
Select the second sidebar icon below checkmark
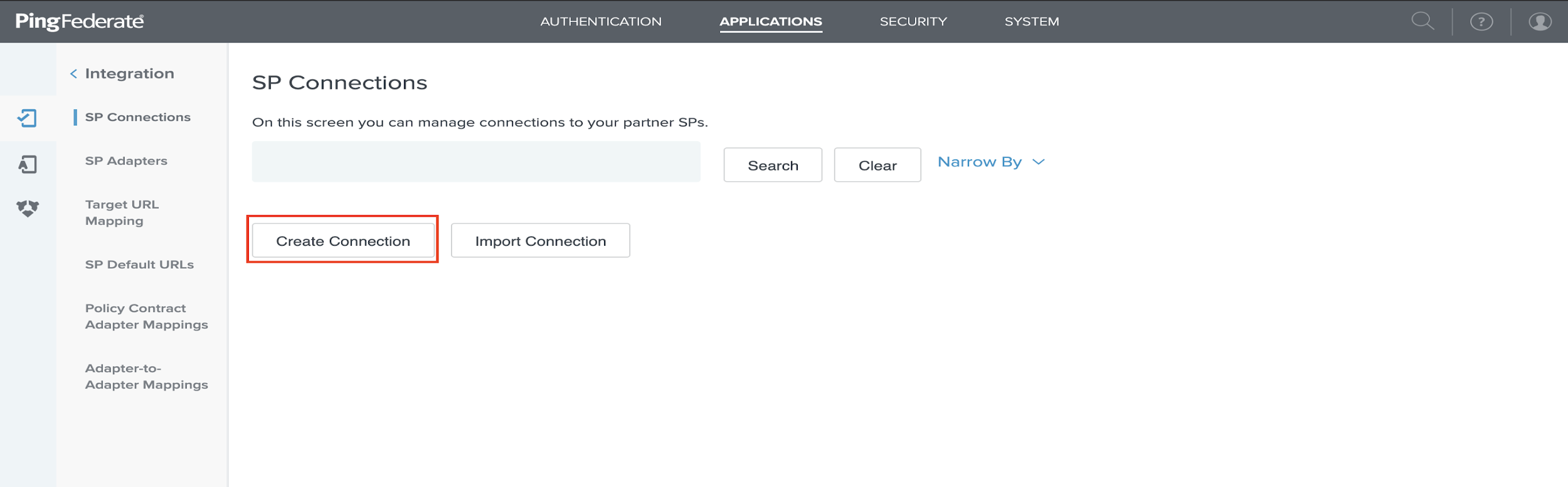(x=28, y=164)
